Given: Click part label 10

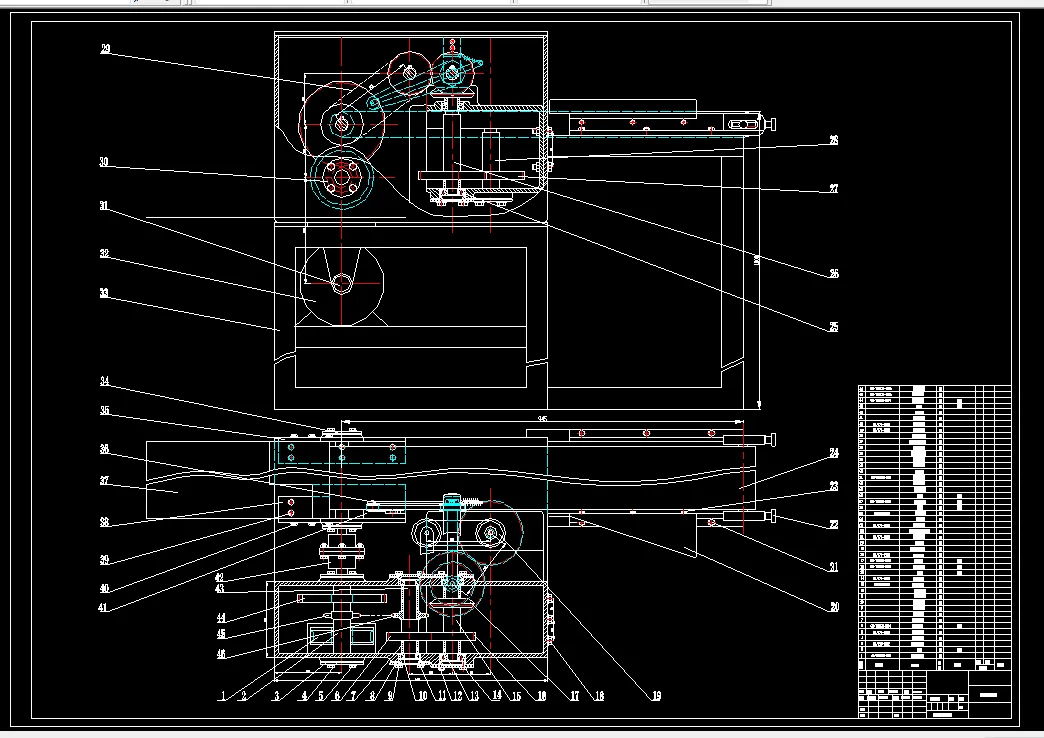Looking at the screenshot, I should 422,697.
